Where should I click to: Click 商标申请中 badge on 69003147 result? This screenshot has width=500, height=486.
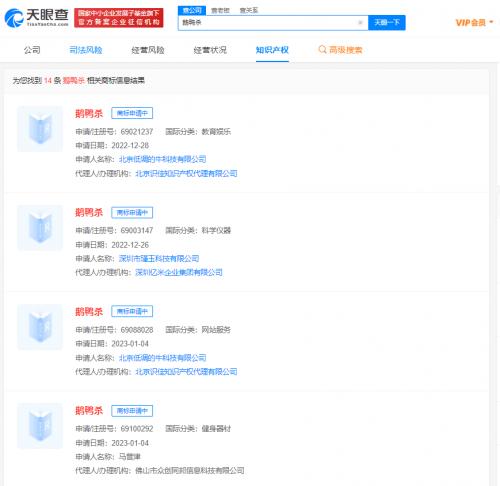[132, 212]
